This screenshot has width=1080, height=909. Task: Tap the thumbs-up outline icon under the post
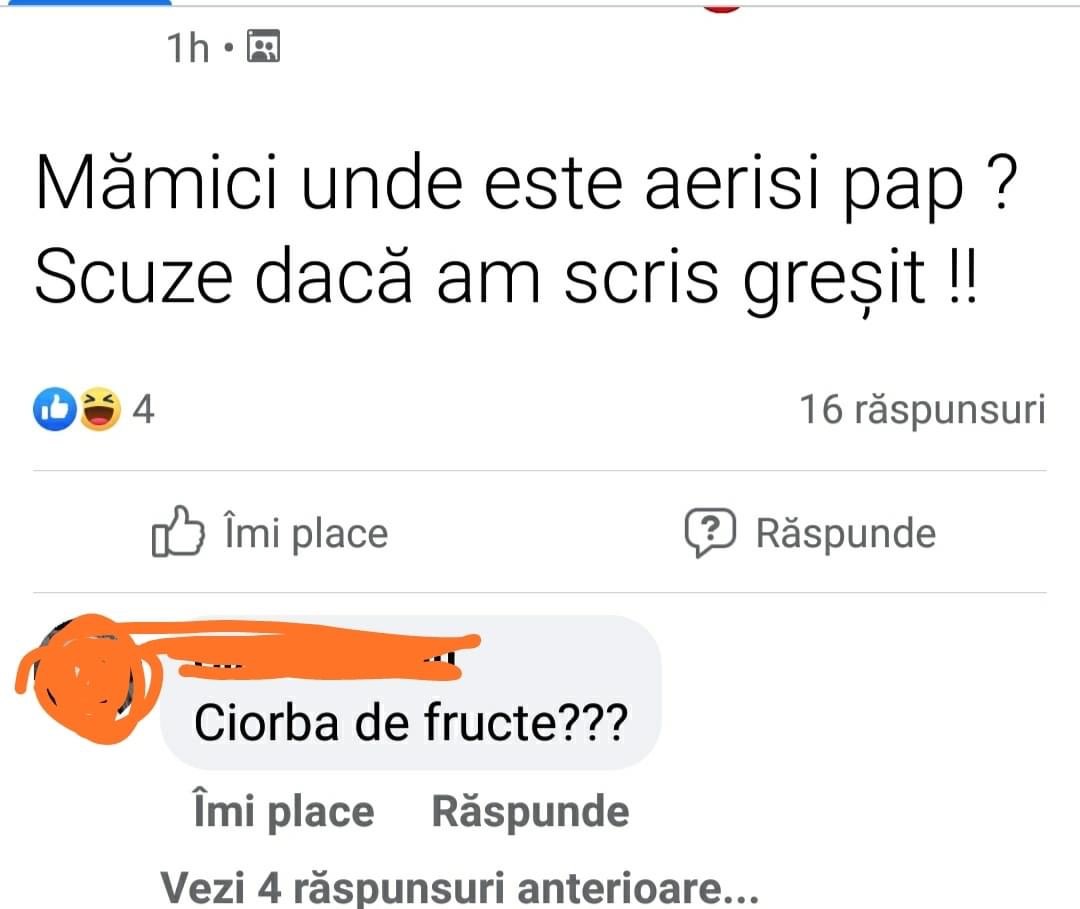178,531
